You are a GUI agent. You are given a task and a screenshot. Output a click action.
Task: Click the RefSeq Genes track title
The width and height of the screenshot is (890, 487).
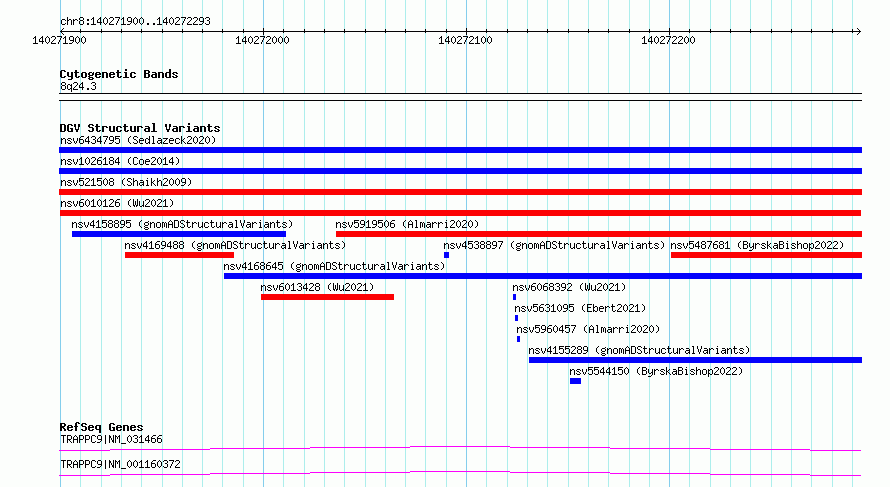(x=101, y=427)
